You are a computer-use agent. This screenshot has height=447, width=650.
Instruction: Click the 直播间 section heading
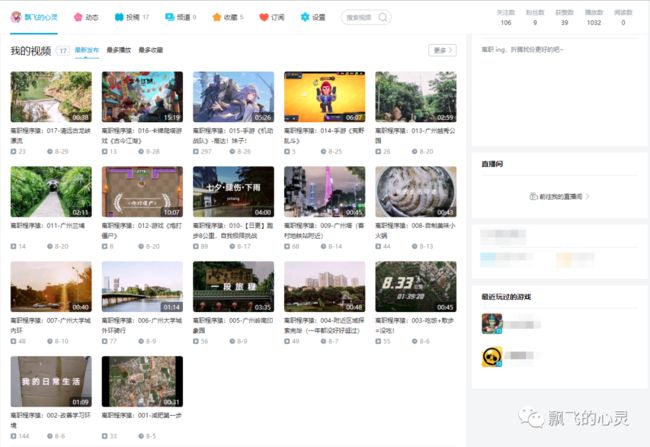tap(492, 164)
